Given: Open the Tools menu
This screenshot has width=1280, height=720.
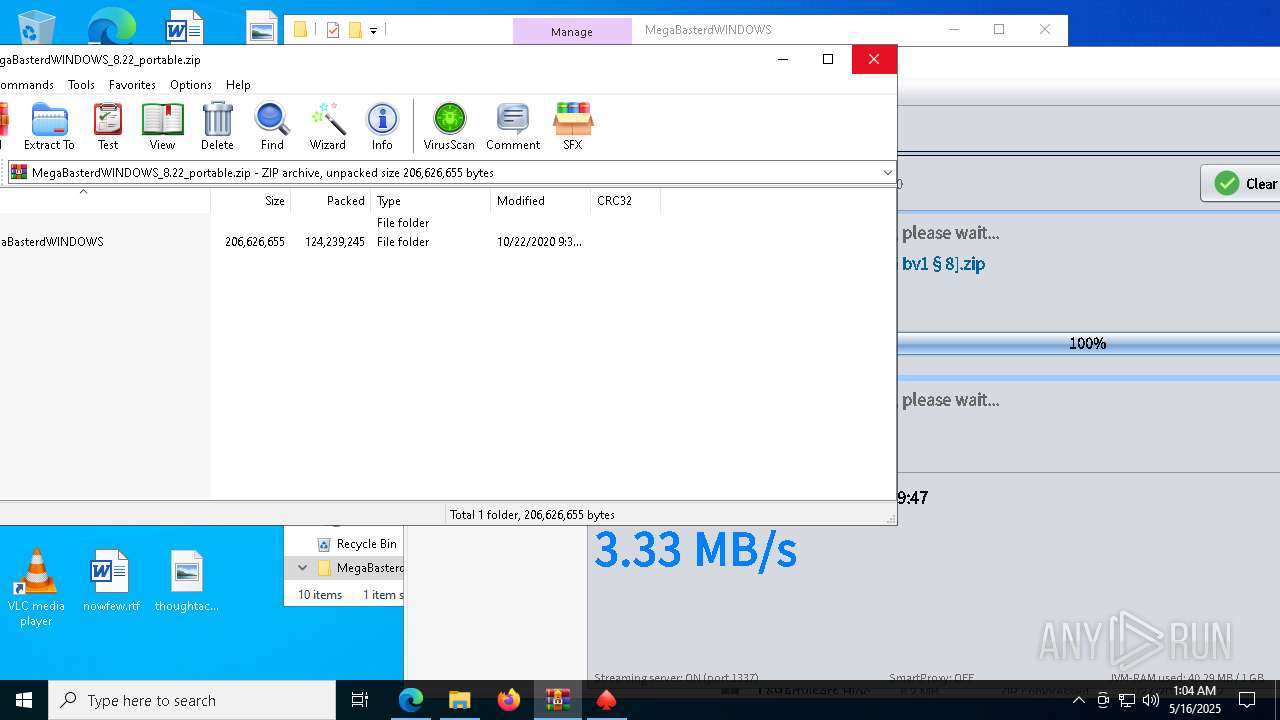Looking at the screenshot, I should (x=81, y=85).
